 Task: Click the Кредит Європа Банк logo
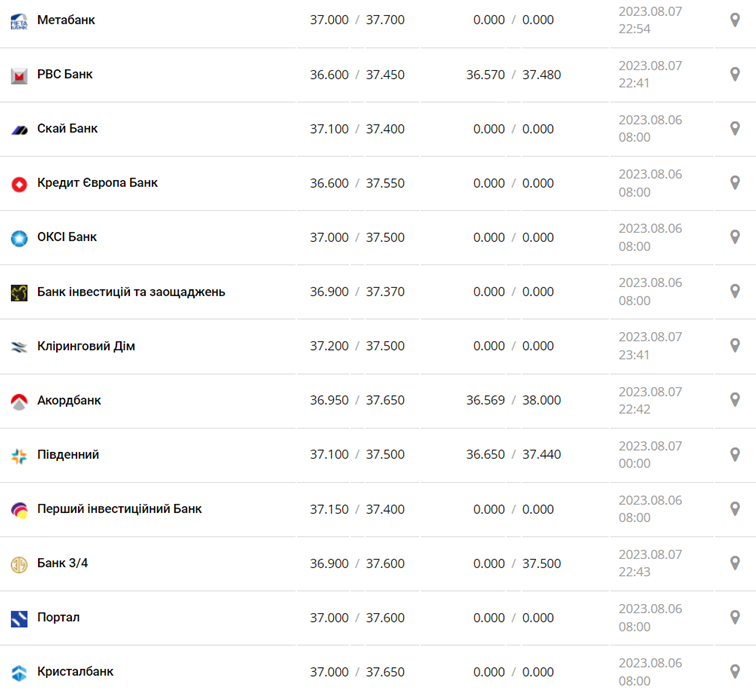19,184
